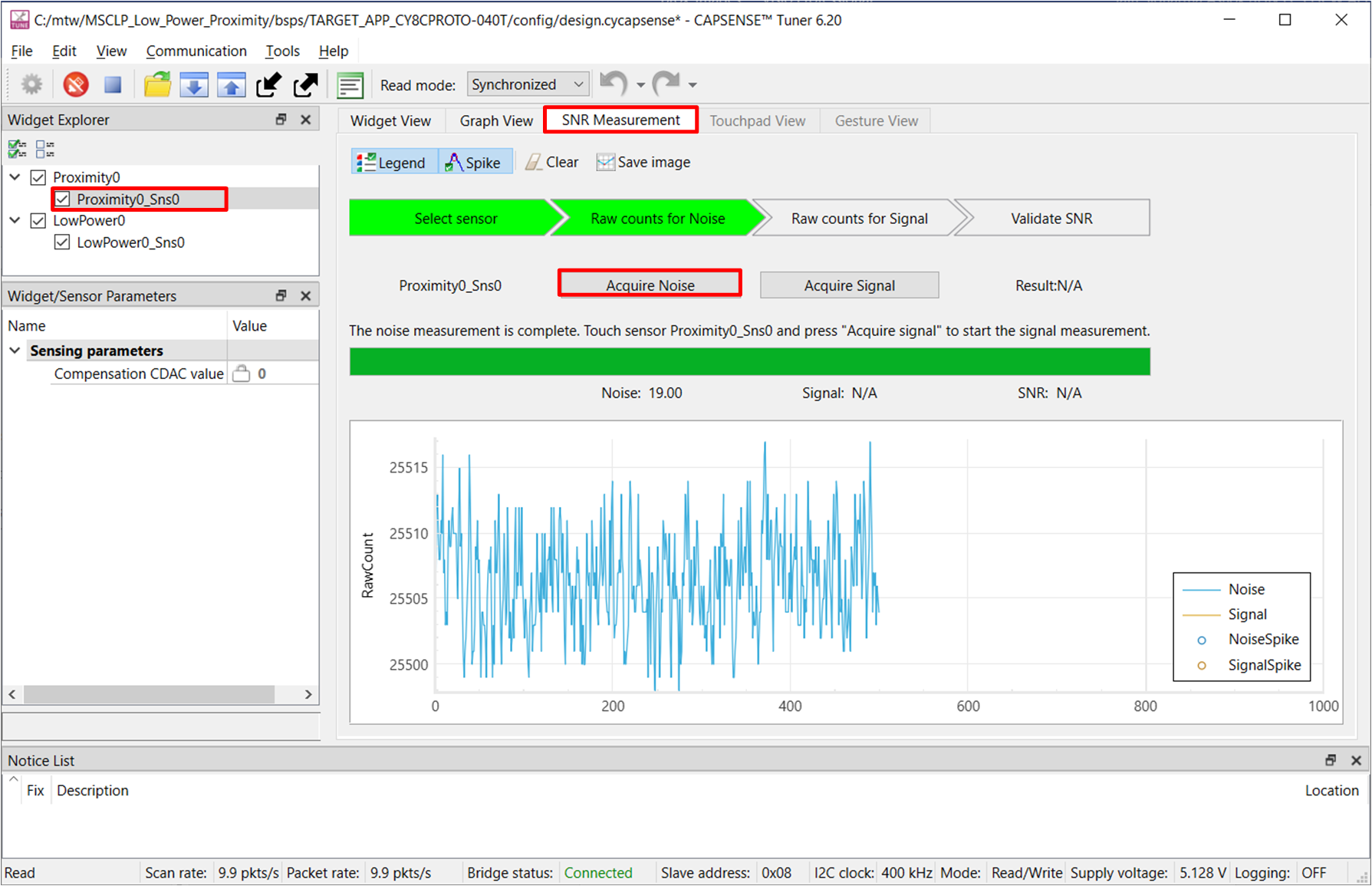
Task: Open the View menu
Action: pyautogui.click(x=111, y=51)
